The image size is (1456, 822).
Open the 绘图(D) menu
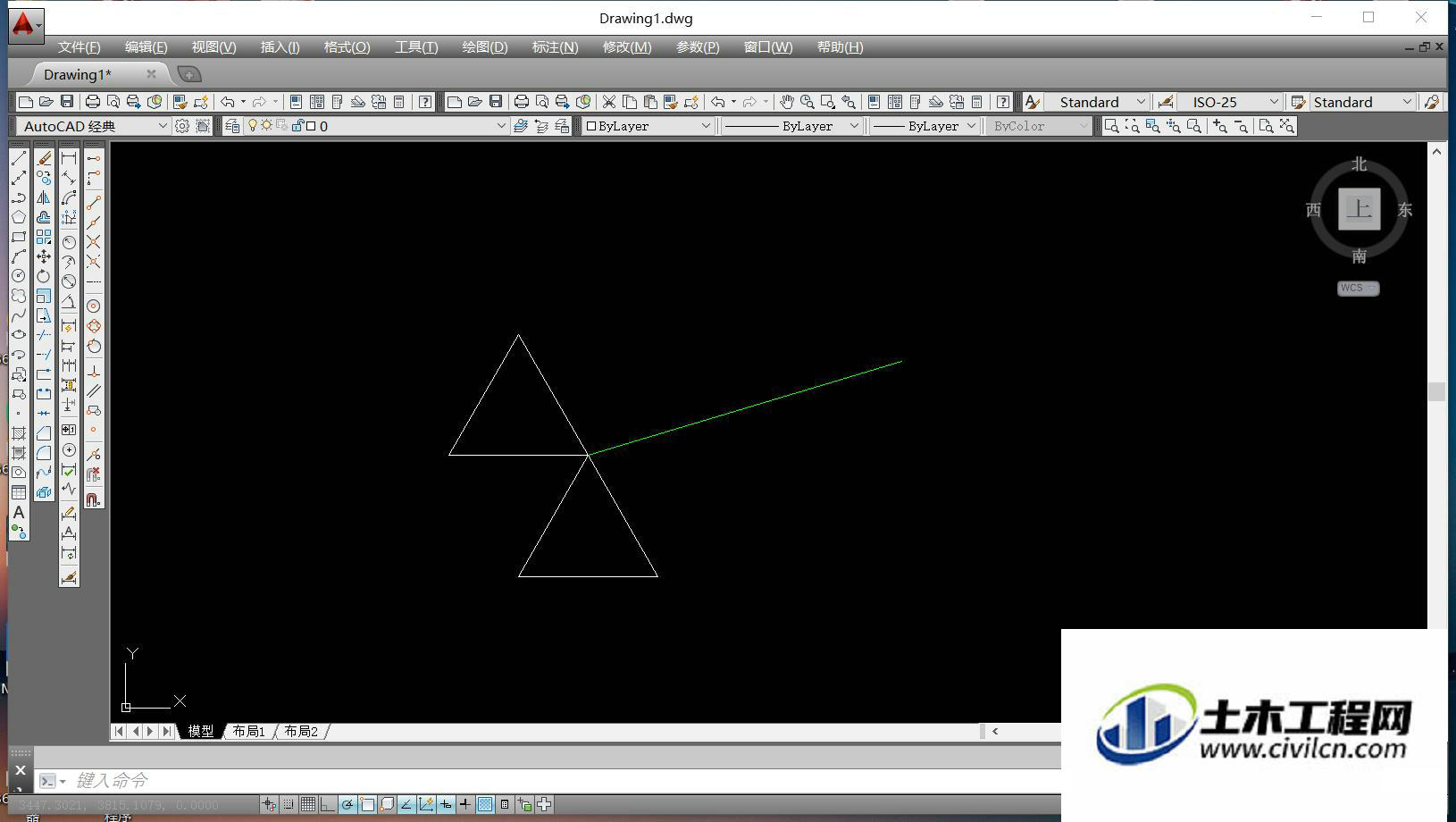pyautogui.click(x=484, y=46)
